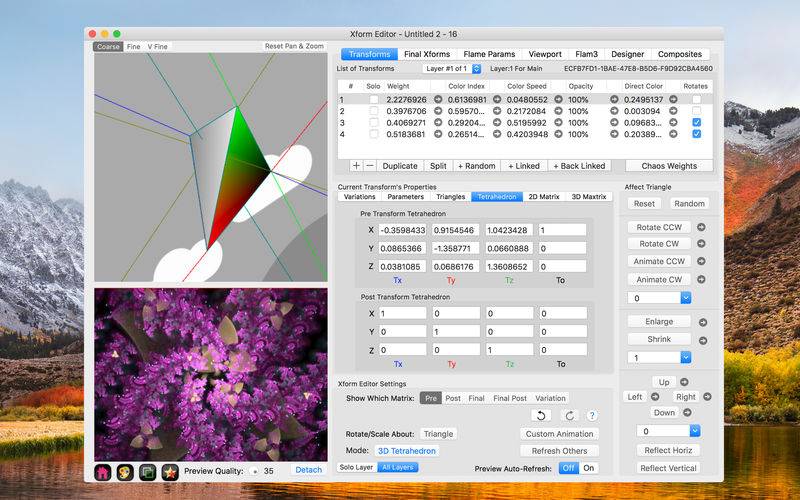
Task: Open the 2D Matrix properties tab
Action: 545,197
